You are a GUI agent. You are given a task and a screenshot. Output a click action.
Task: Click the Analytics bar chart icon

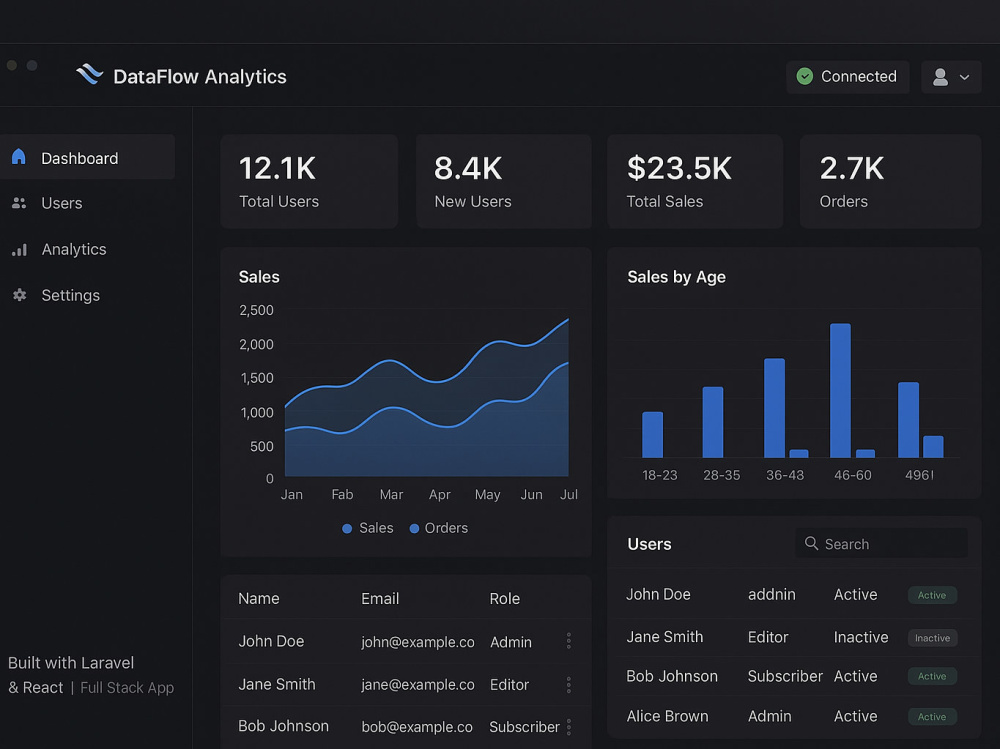tap(20, 249)
